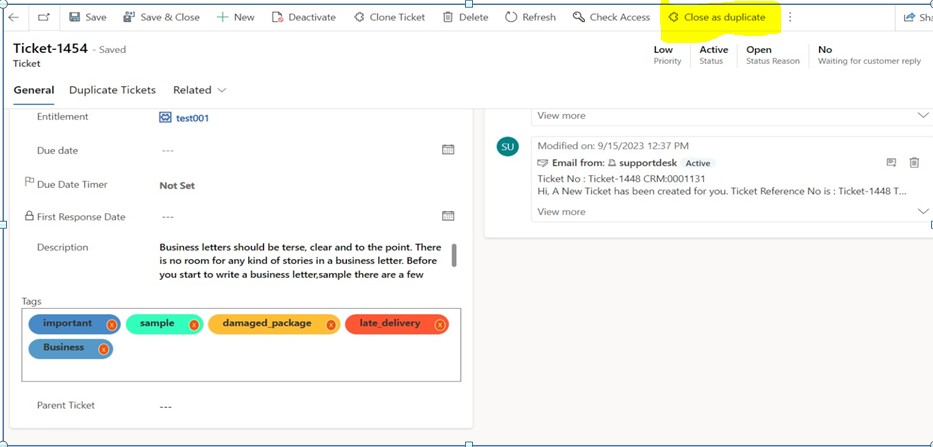Open record in new window icon
The width and height of the screenshot is (933, 447).
[x=44, y=17]
